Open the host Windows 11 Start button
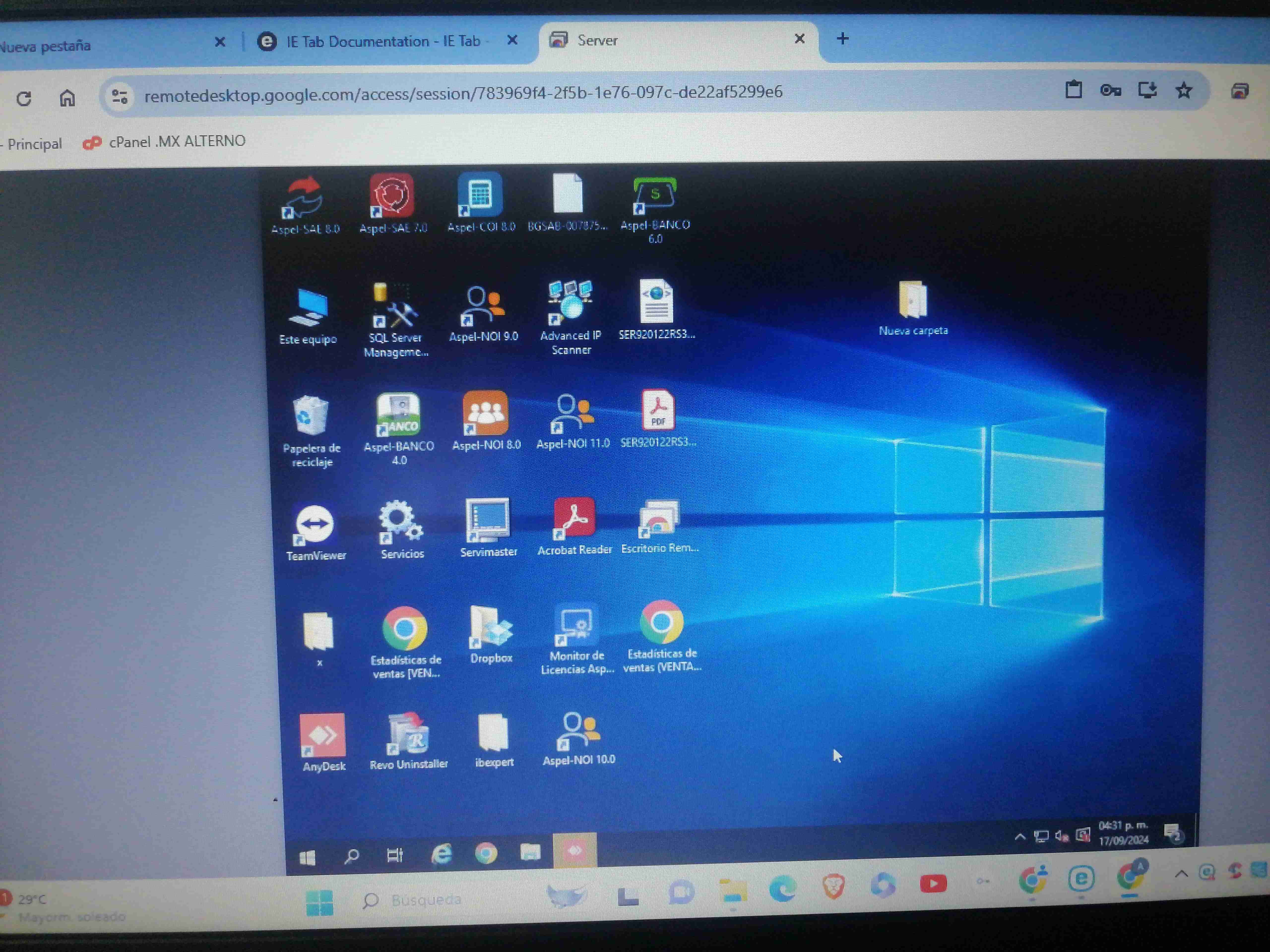Viewport: 1270px width, 952px height. tap(319, 903)
